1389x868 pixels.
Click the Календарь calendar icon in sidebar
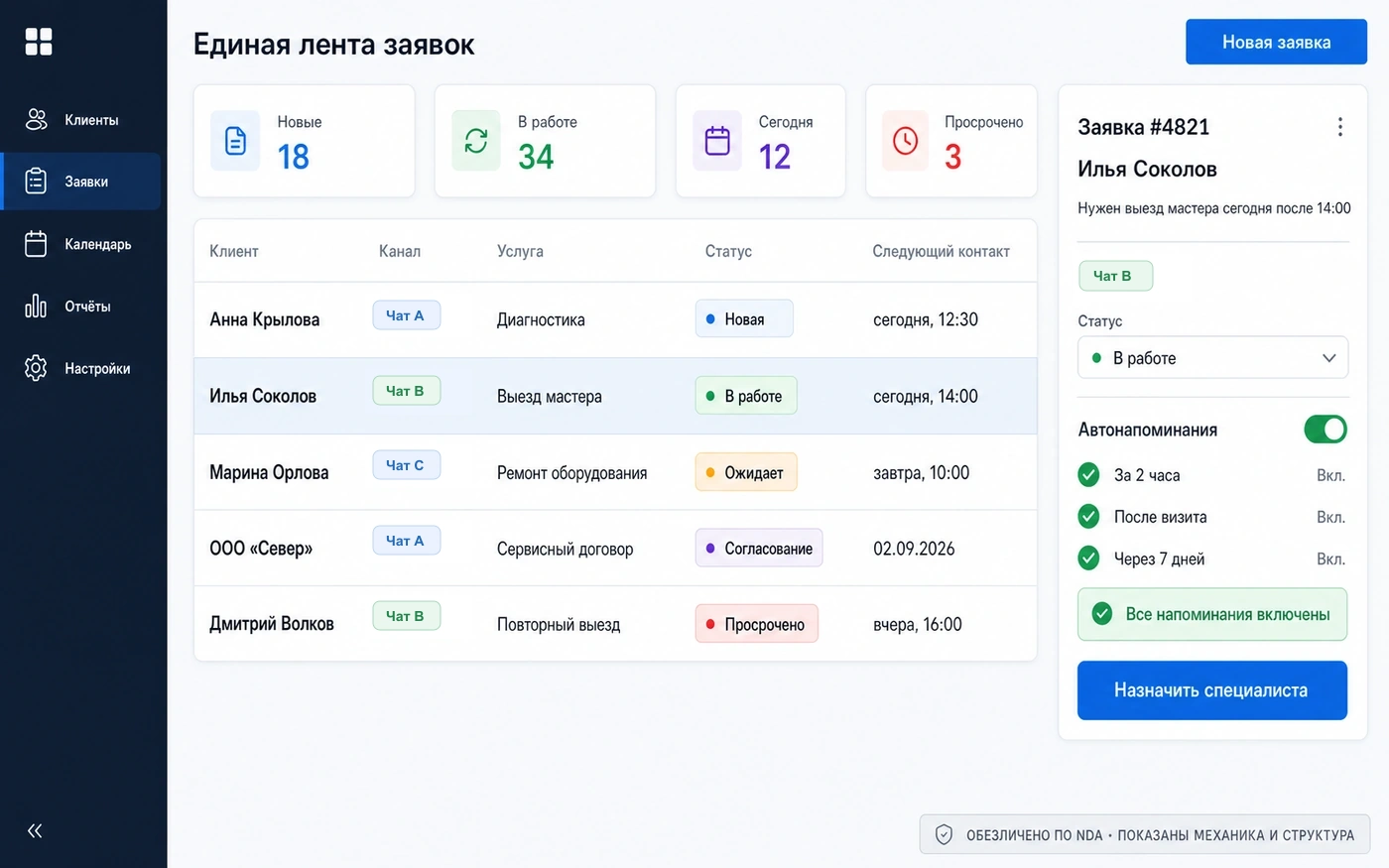[36, 244]
